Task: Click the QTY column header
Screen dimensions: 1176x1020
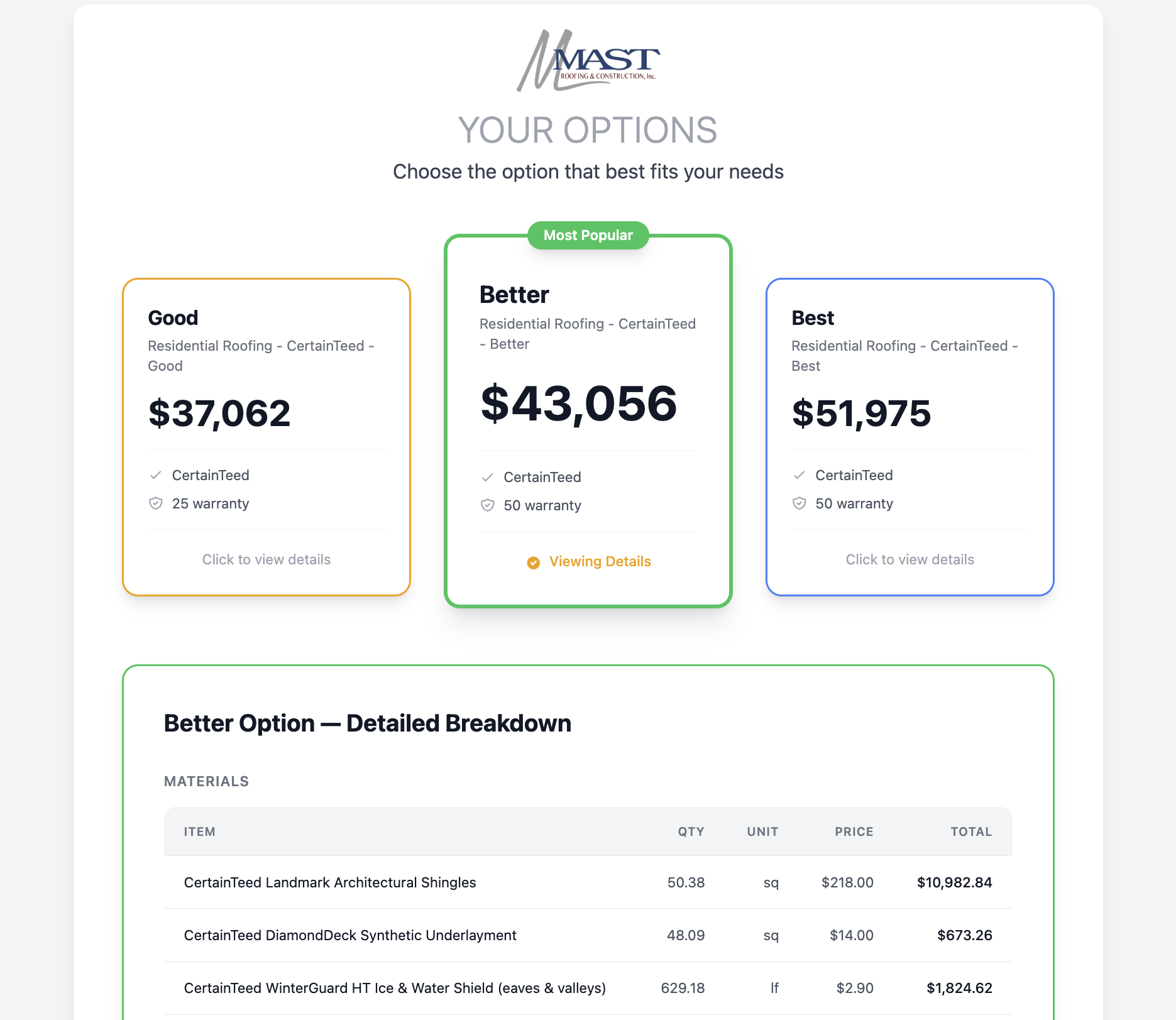Action: click(691, 831)
